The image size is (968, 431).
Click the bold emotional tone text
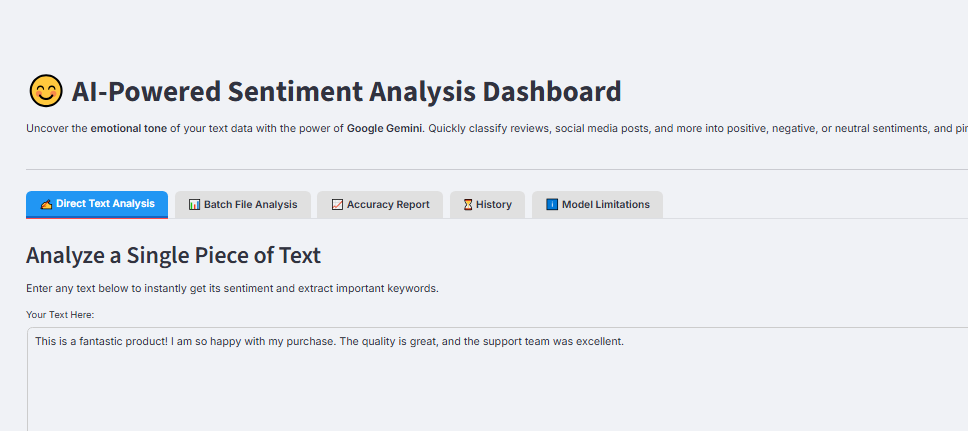129,129
